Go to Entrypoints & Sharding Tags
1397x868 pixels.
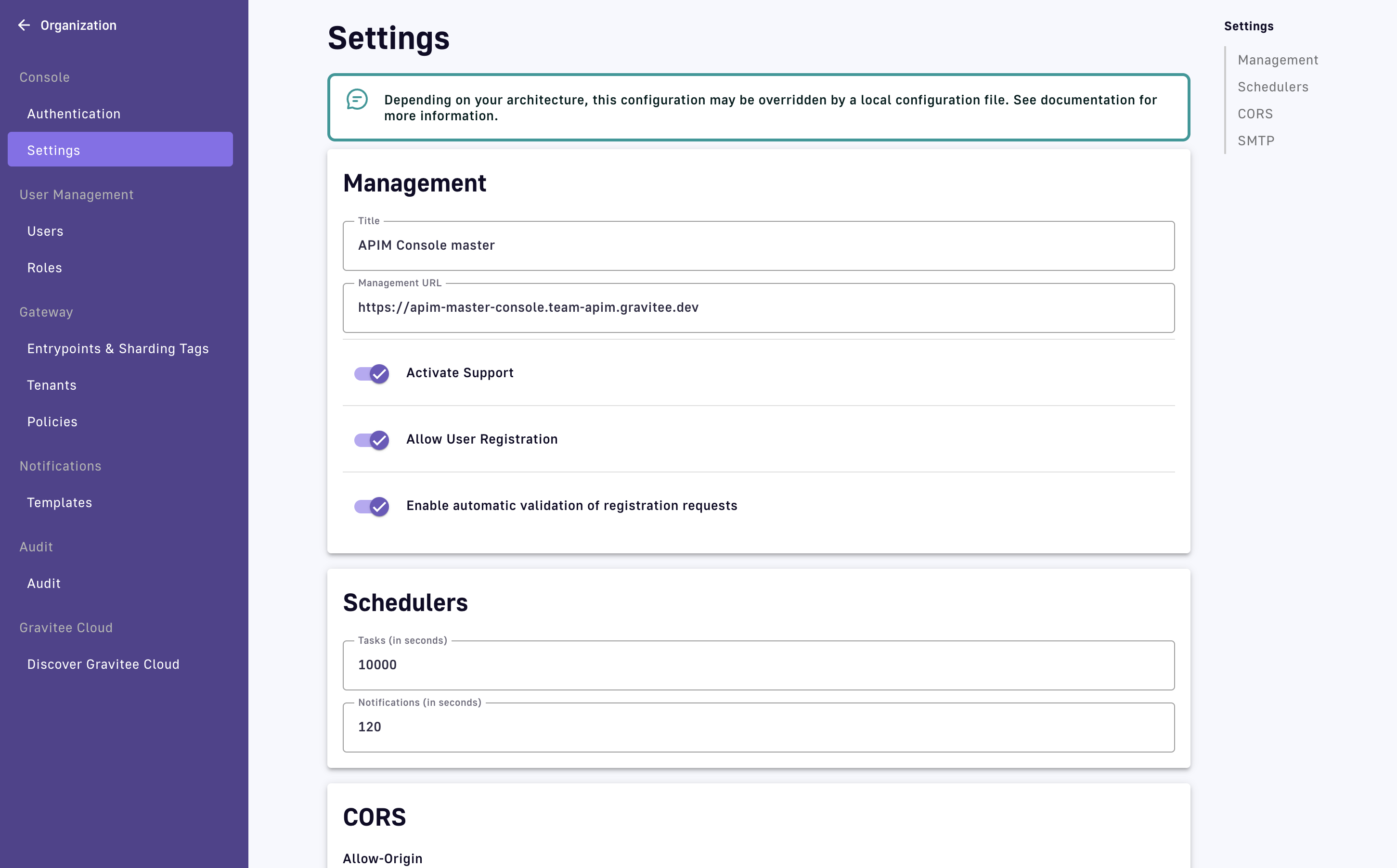click(118, 348)
